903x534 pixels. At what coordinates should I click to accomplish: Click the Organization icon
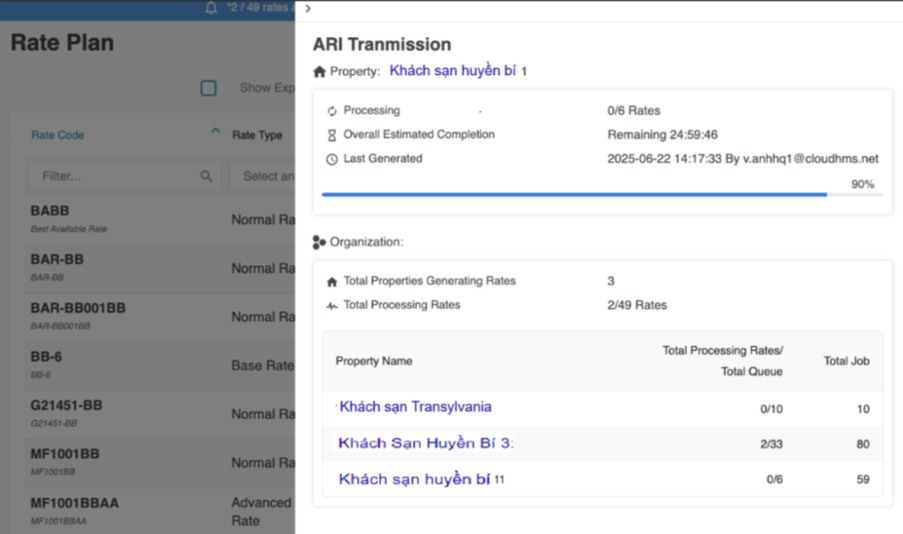[x=319, y=242]
